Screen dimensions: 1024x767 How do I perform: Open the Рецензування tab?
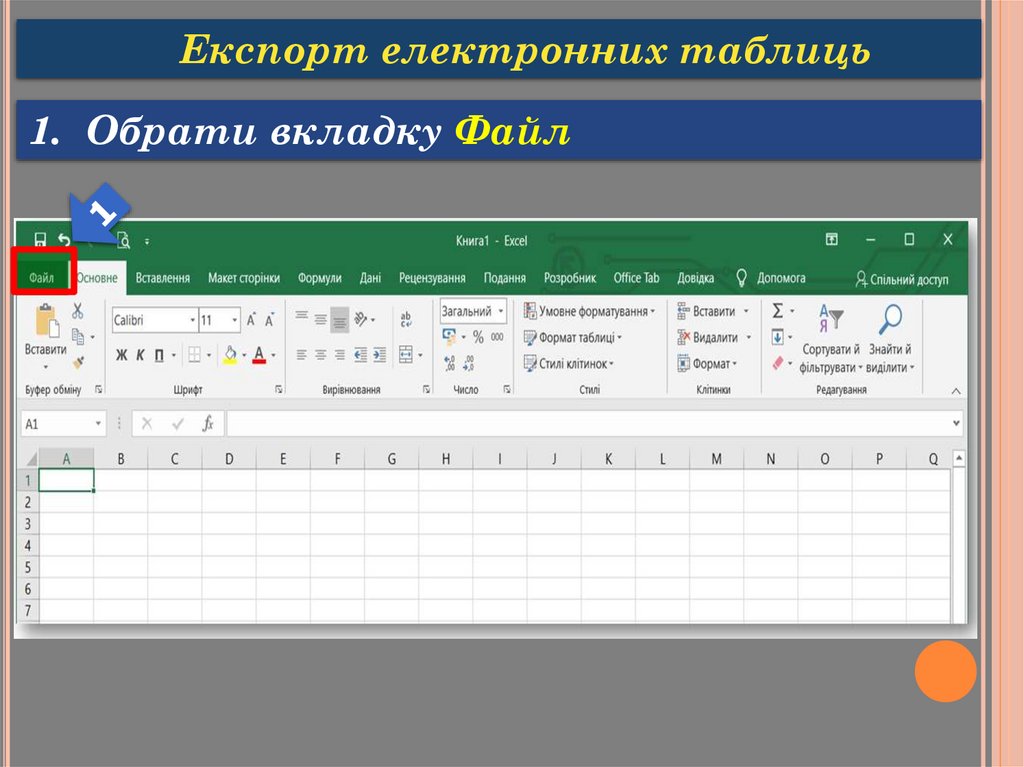click(x=432, y=278)
